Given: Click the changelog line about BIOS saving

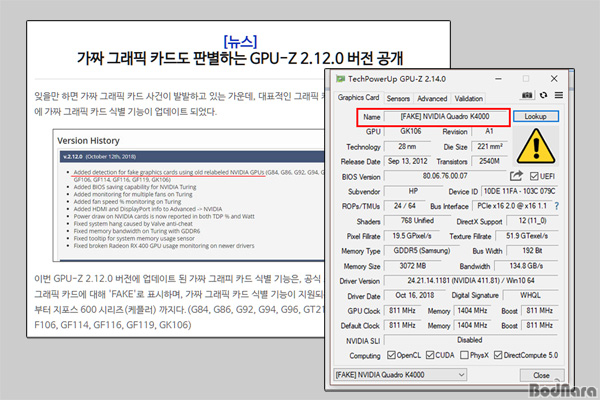Looking at the screenshot, I should click(x=135, y=187).
